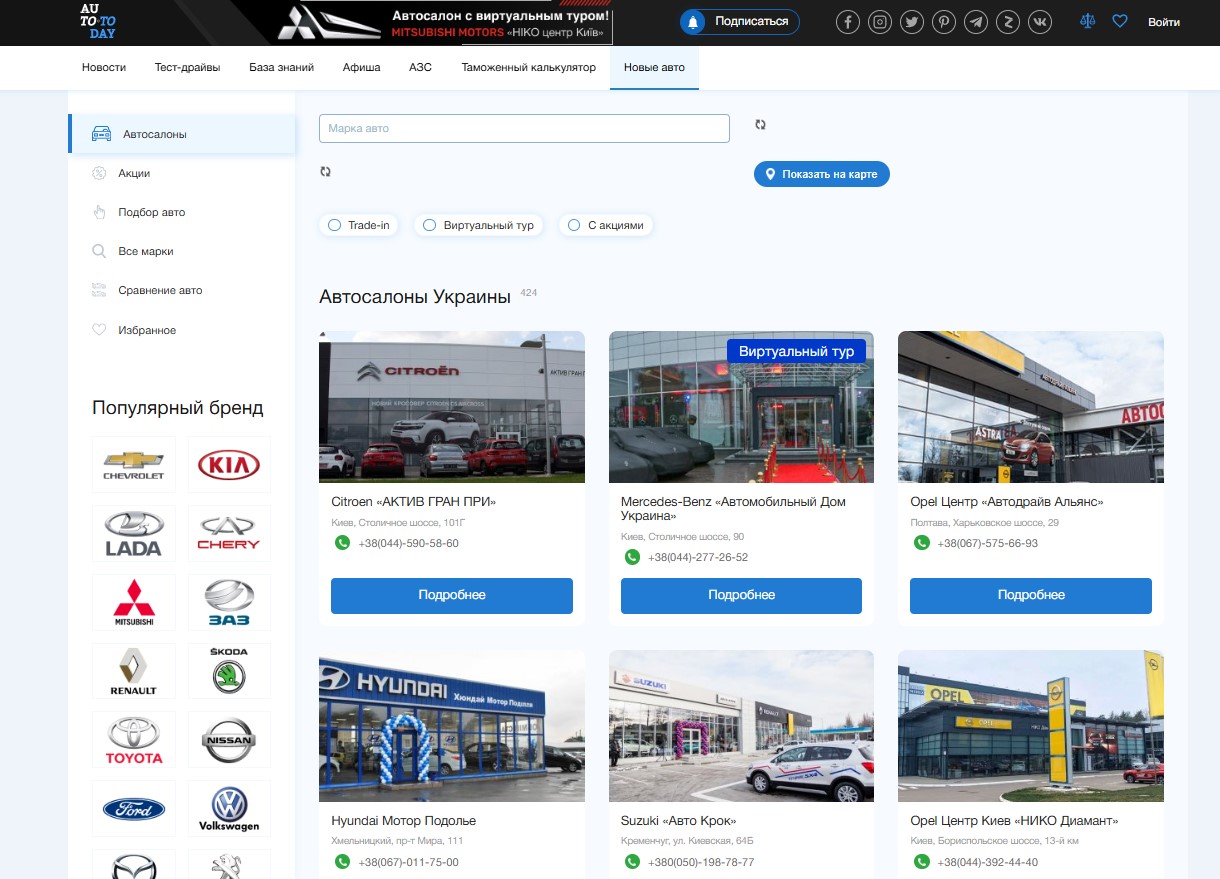Open the Opel Автодрайв Альянс photo
This screenshot has width=1220, height=879.
click(1031, 407)
